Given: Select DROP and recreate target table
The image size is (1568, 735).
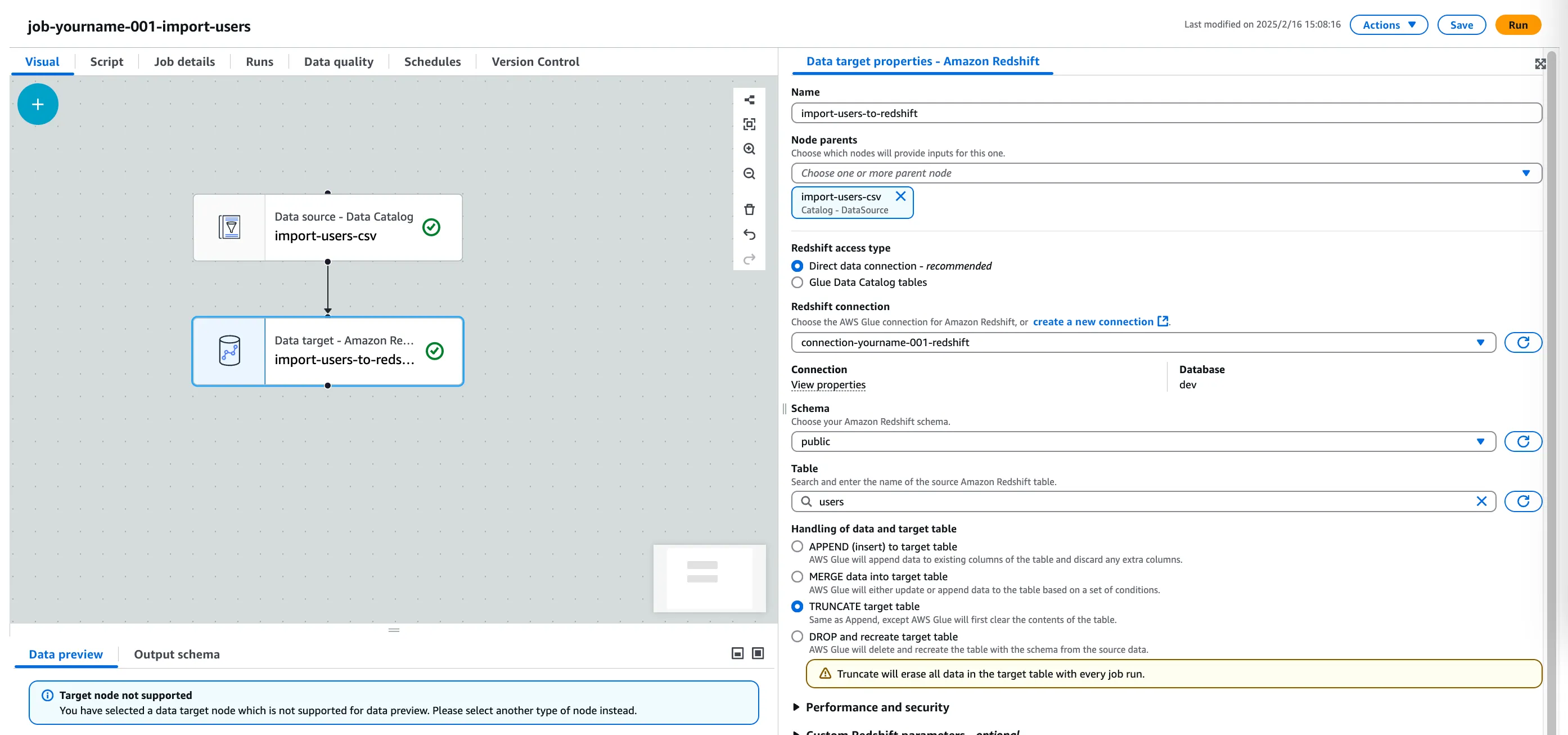Looking at the screenshot, I should point(797,637).
